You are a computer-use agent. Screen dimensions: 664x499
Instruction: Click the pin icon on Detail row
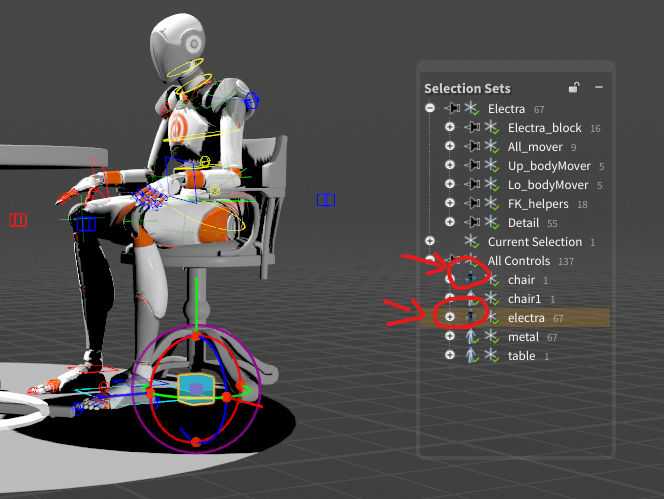pyautogui.click(x=472, y=222)
